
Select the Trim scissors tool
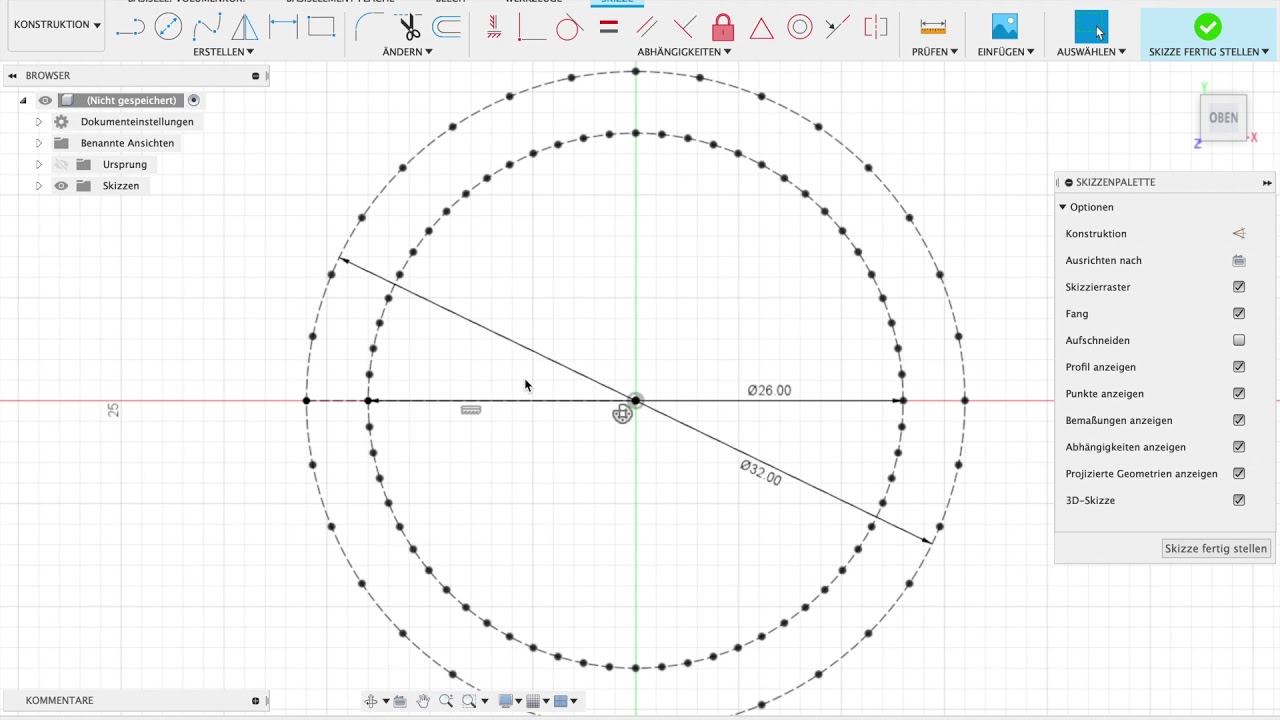click(409, 28)
